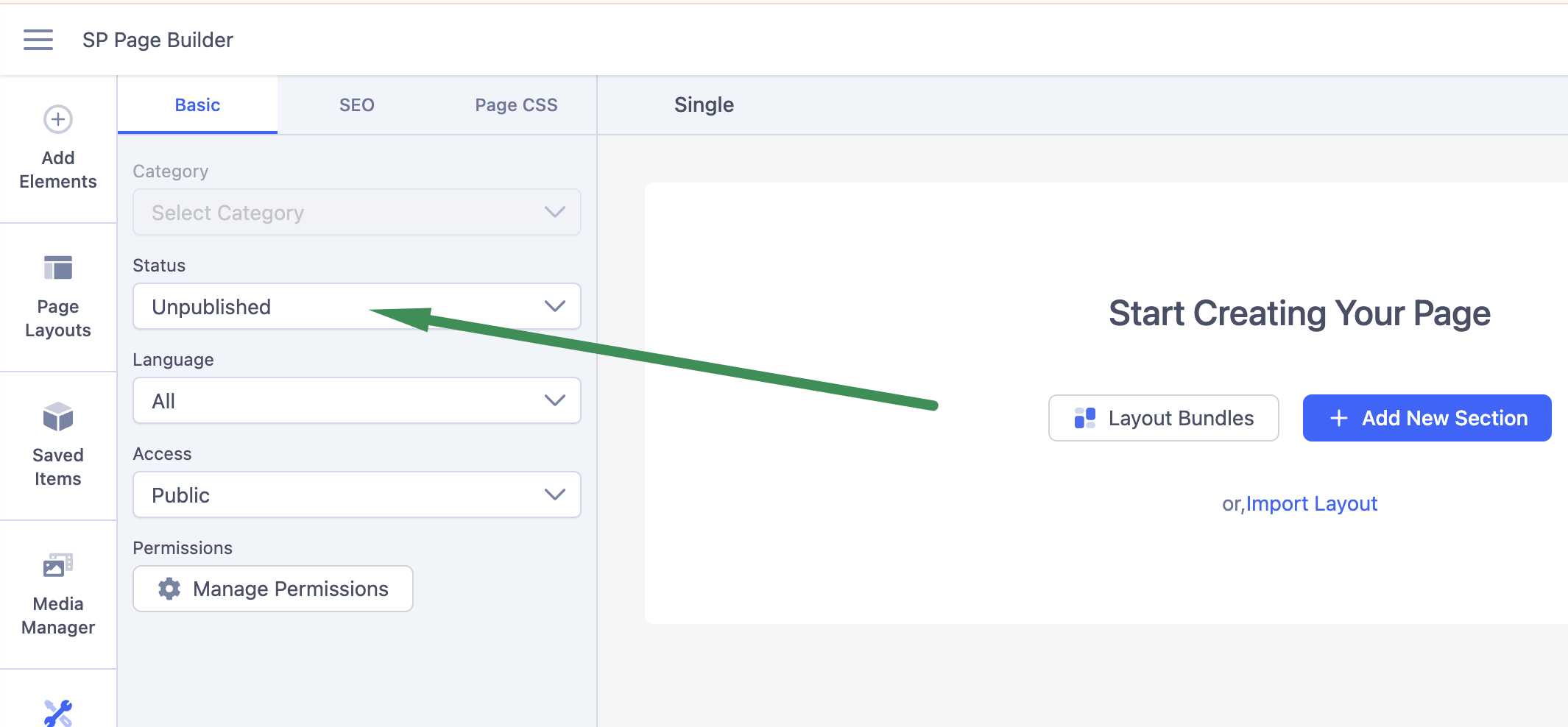Click the Layout Bundles grid icon
Screen dimensions: 1568x727
[1085, 418]
